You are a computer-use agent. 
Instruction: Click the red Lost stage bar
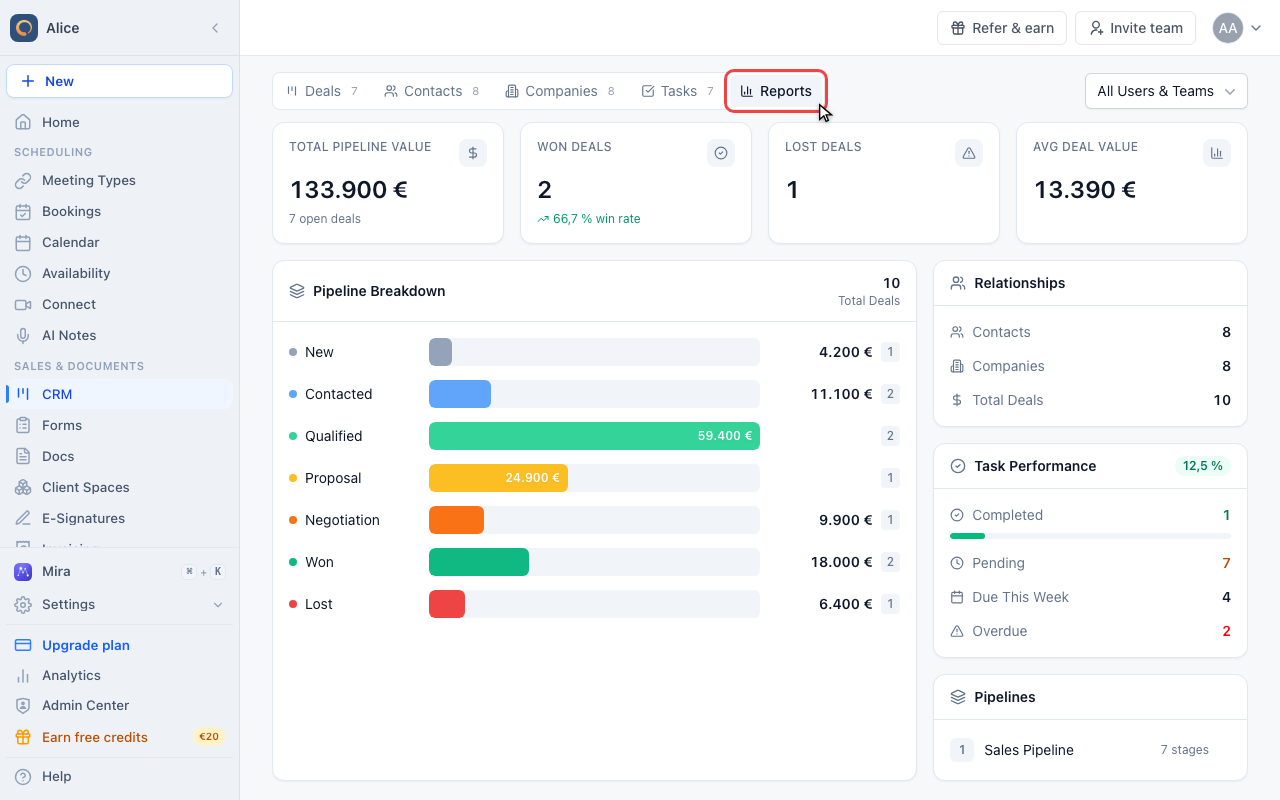click(x=447, y=604)
